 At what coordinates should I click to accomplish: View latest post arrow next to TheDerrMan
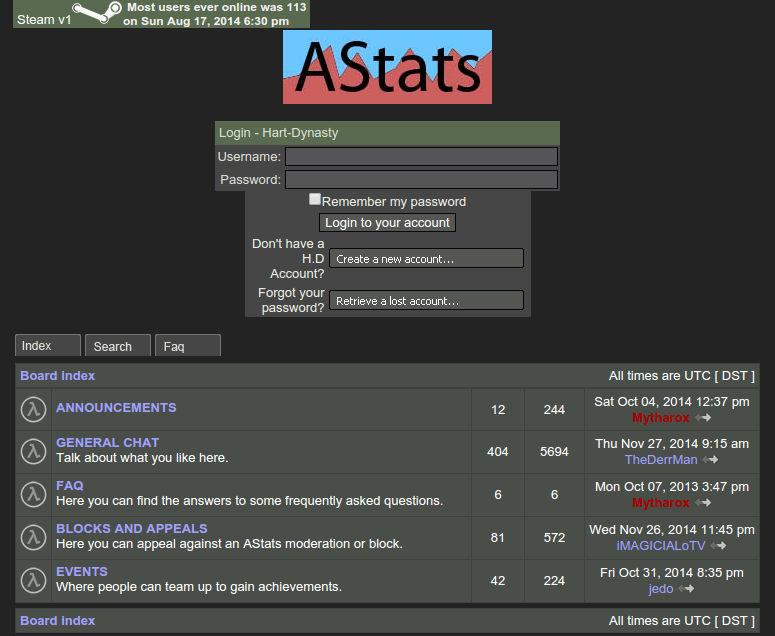pos(710,460)
